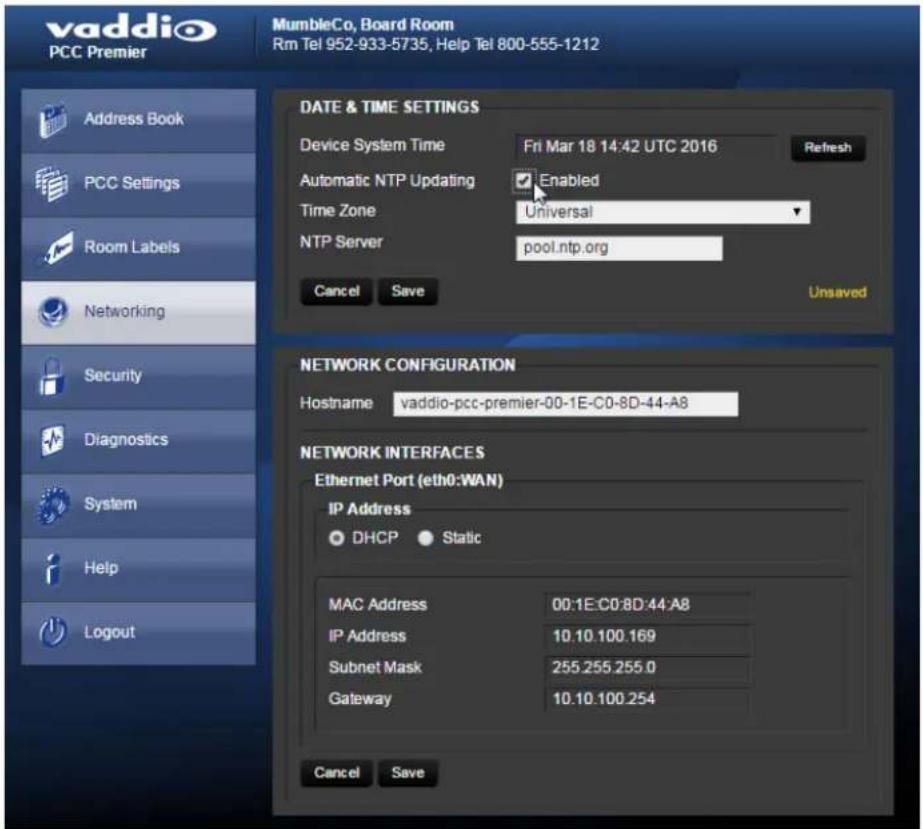Viewport: 923px width, 829px height.
Task: Click the NTP Server input field
Action: tap(619, 248)
